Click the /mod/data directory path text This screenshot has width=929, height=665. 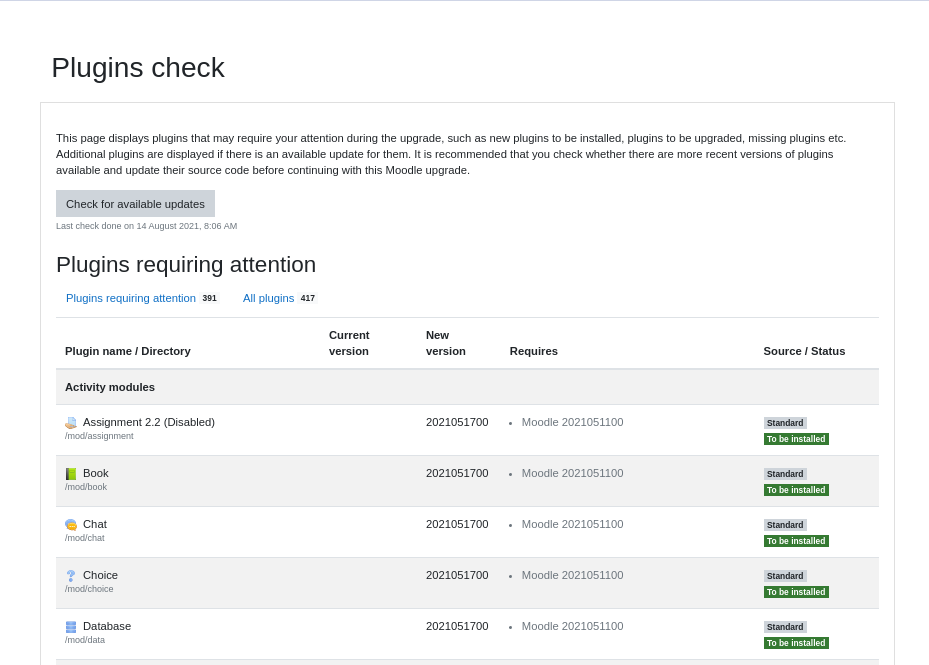(x=85, y=640)
